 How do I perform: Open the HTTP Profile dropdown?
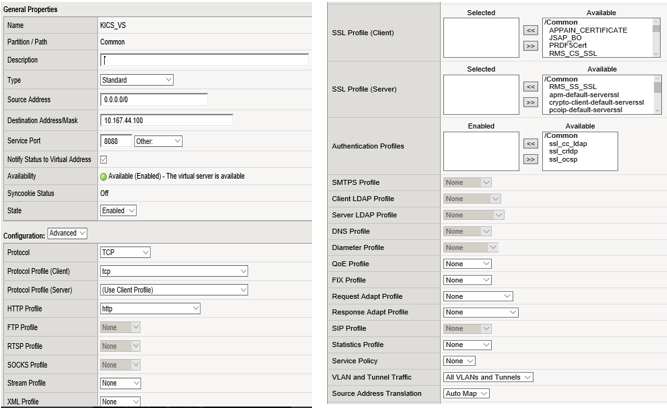(x=174, y=309)
